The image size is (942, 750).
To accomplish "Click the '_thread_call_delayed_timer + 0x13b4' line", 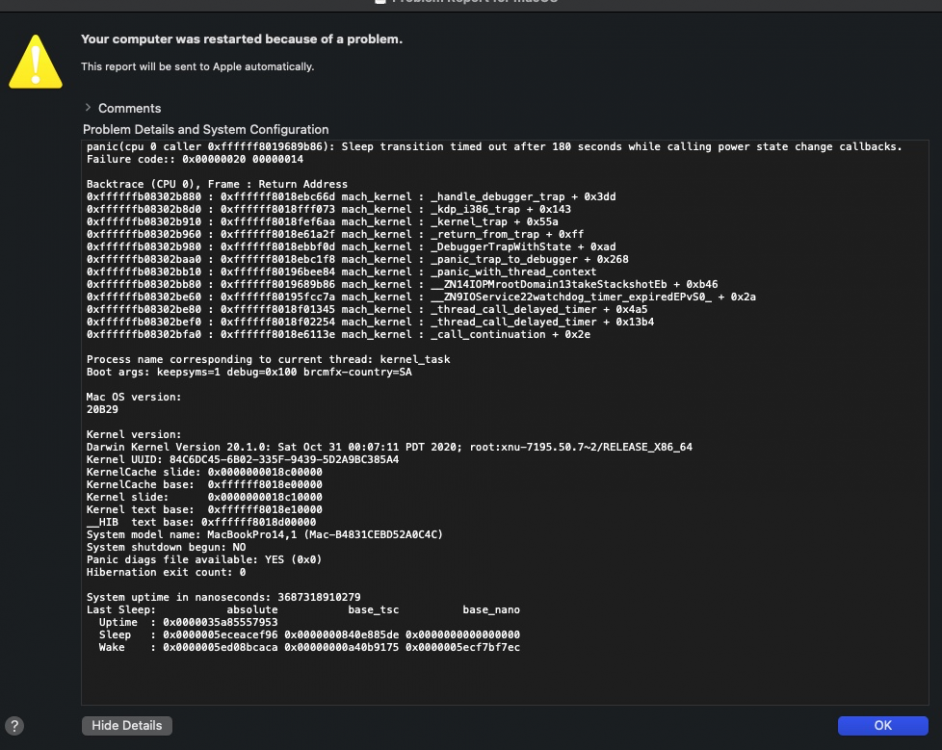I will click(370, 322).
